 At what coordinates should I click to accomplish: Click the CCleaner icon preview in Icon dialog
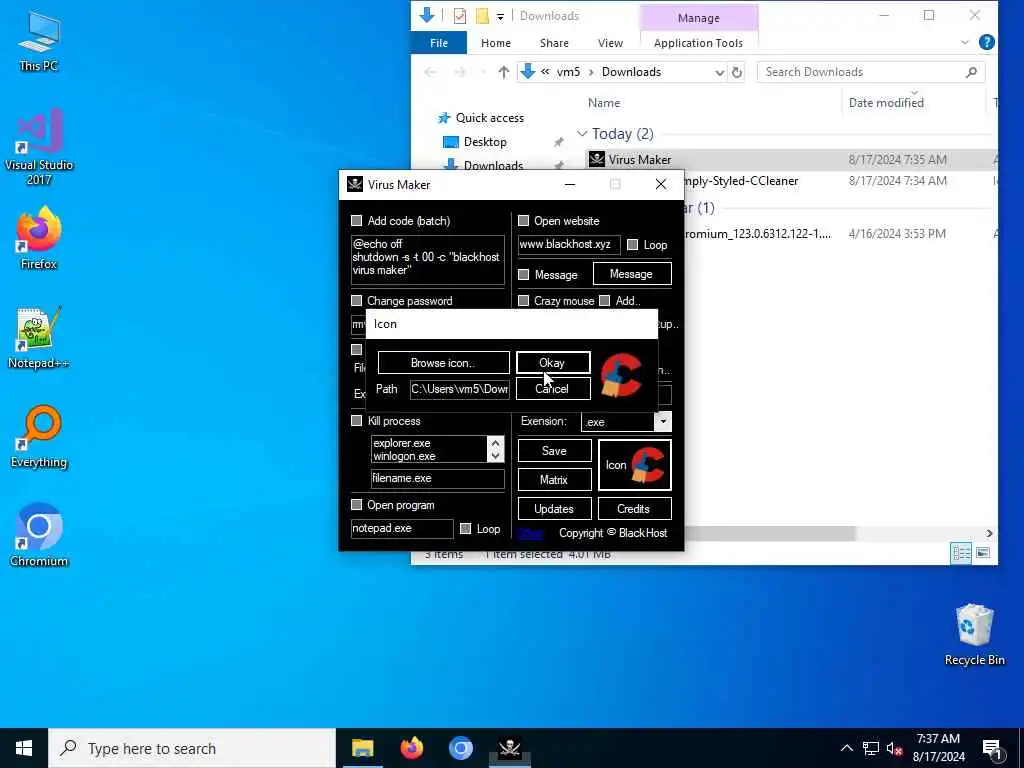(x=621, y=375)
